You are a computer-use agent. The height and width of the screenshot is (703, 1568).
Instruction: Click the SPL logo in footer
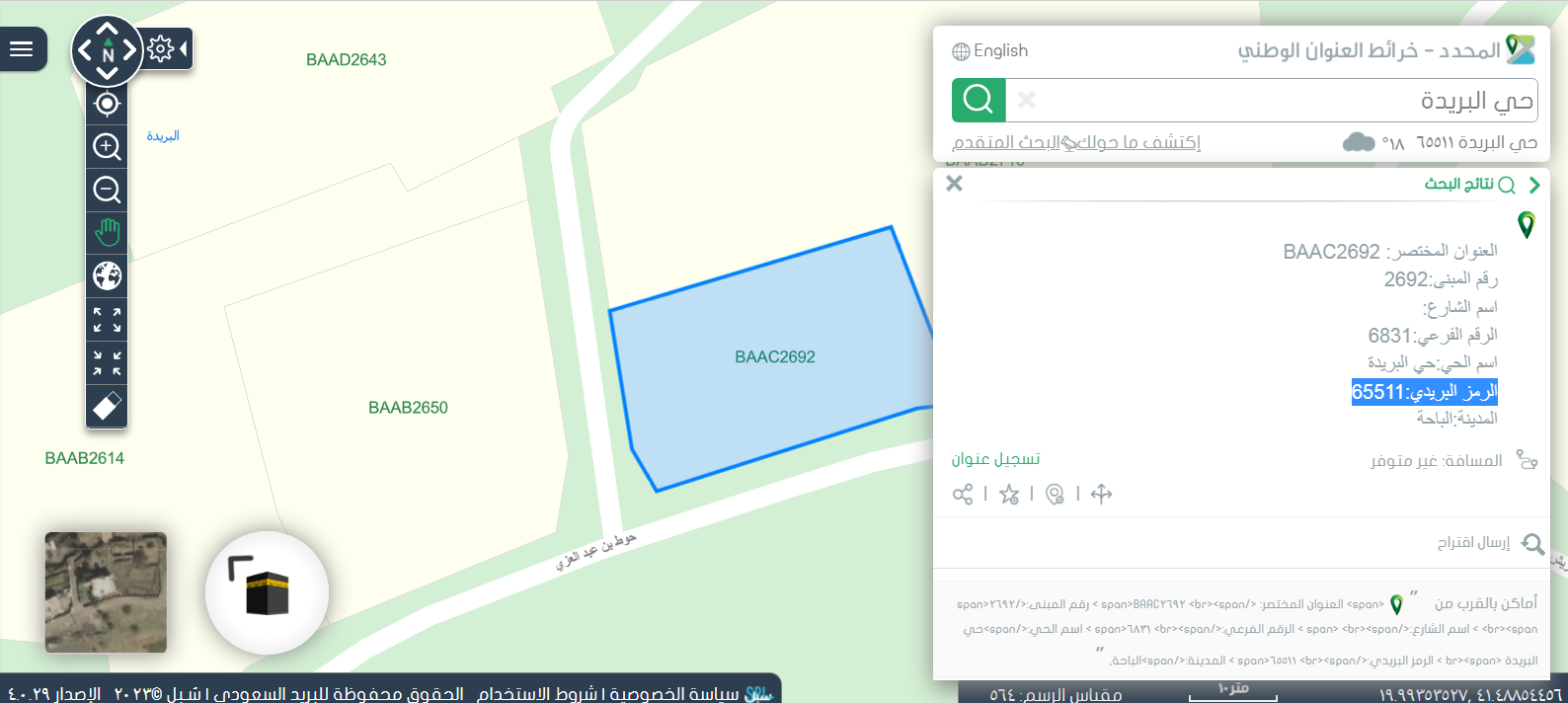pyautogui.click(x=757, y=694)
